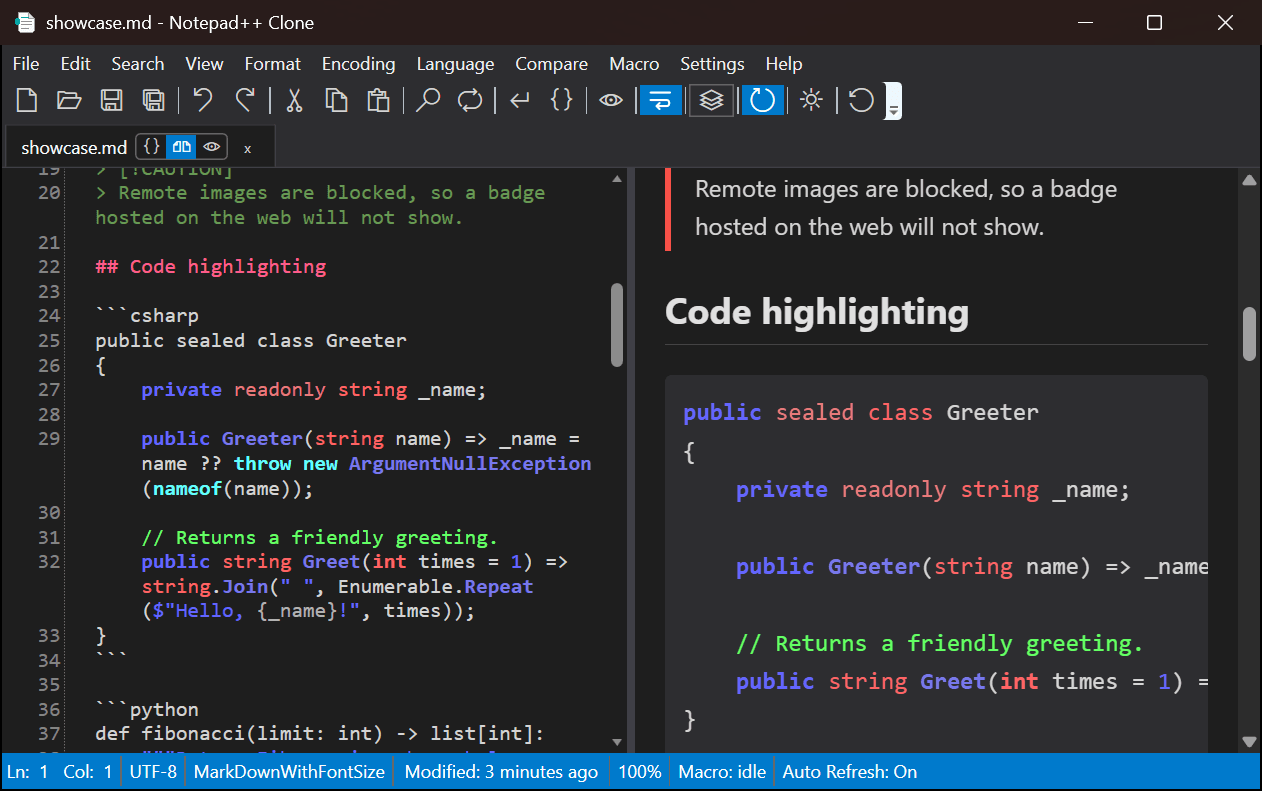The width and height of the screenshot is (1262, 791).
Task: Undo the last edit via toolbar arrow
Action: [203, 100]
